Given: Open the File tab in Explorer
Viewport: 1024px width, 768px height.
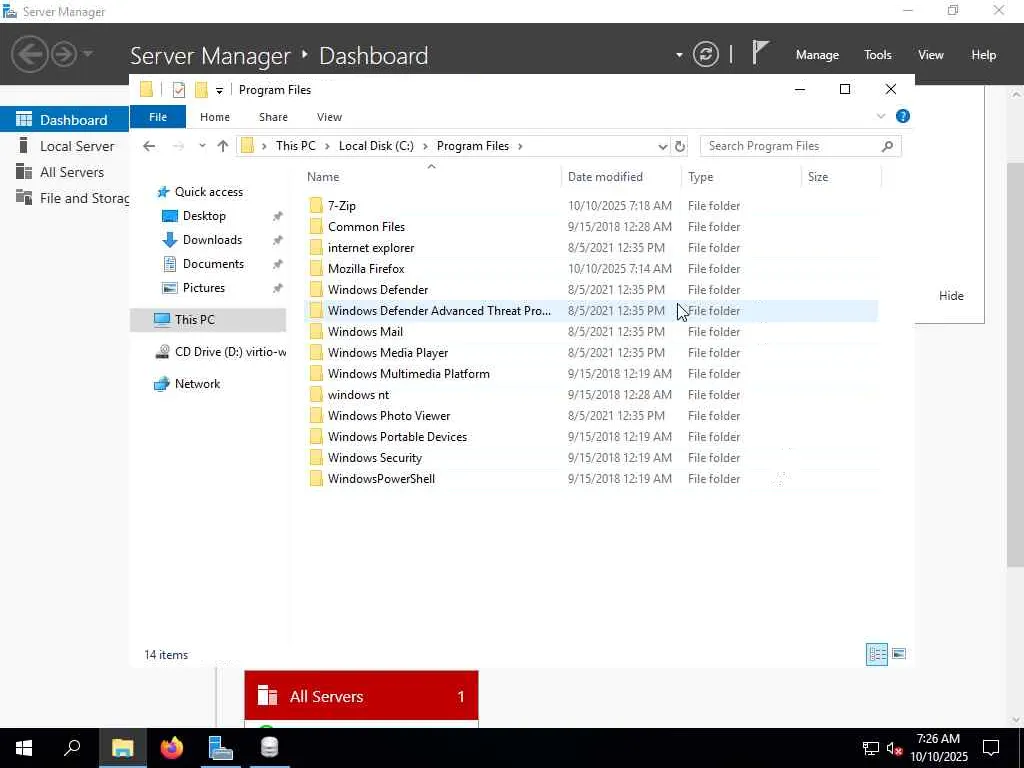Looking at the screenshot, I should pyautogui.click(x=158, y=117).
